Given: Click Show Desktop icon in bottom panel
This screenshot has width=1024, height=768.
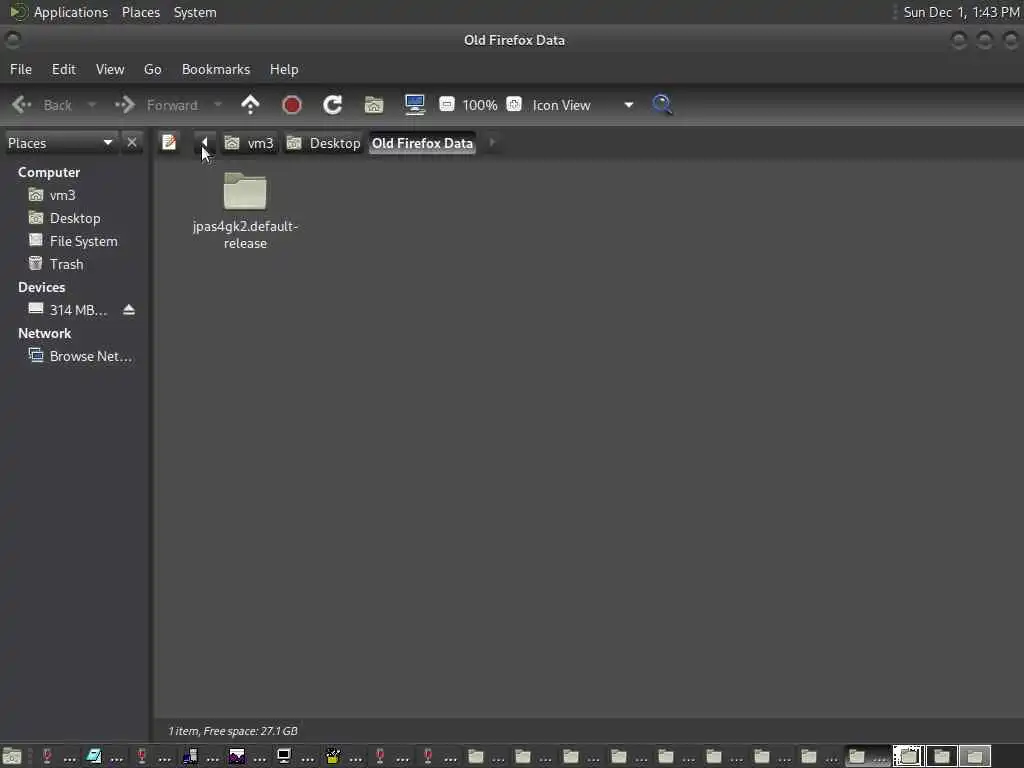Looking at the screenshot, I should coord(12,756).
